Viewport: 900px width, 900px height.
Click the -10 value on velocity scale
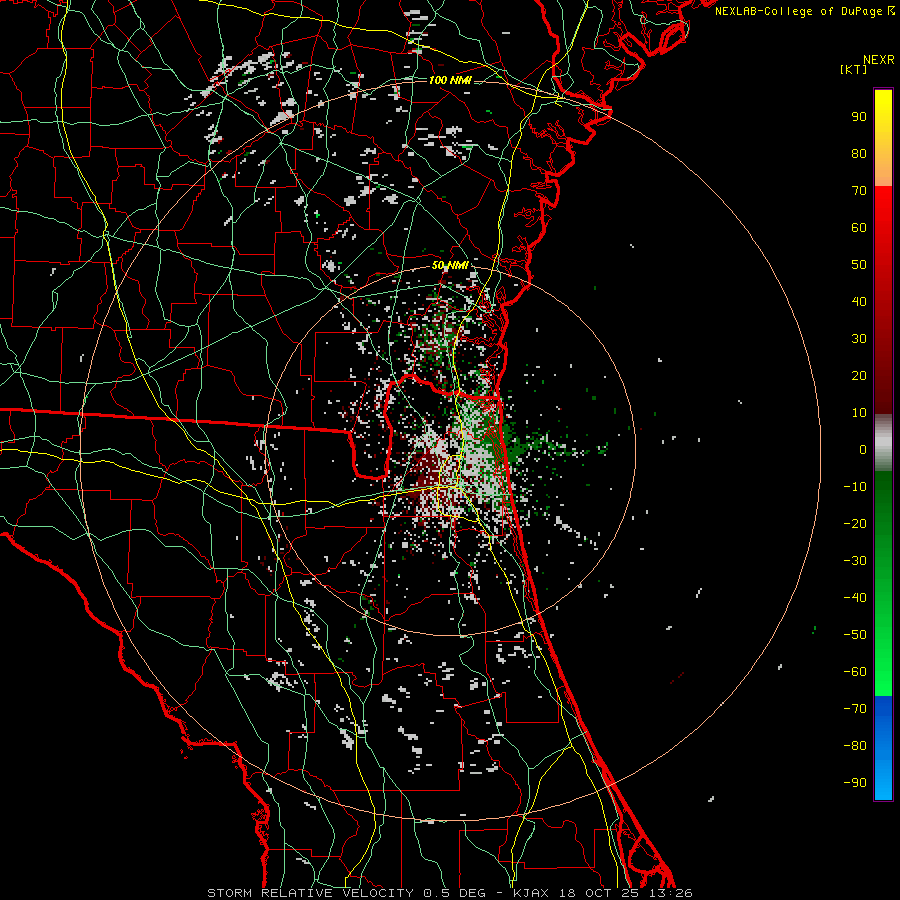[855, 487]
